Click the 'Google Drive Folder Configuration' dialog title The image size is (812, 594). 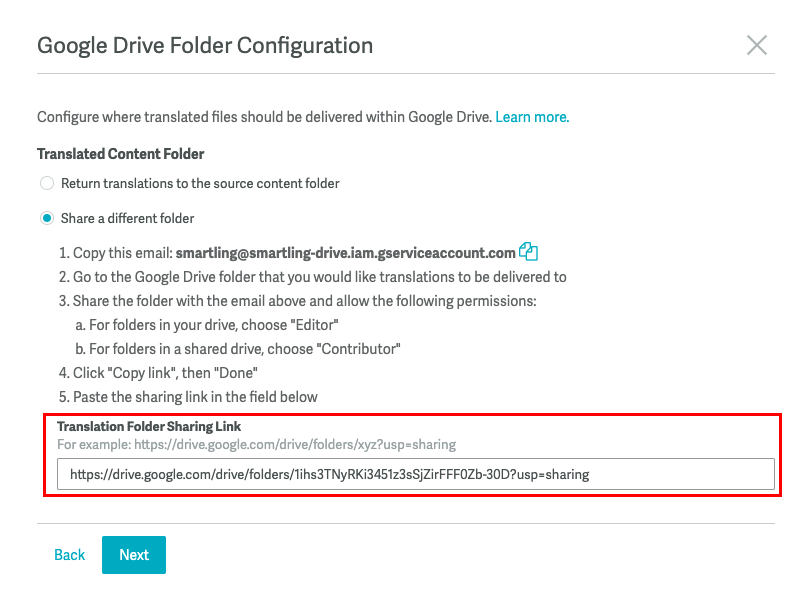tap(205, 46)
